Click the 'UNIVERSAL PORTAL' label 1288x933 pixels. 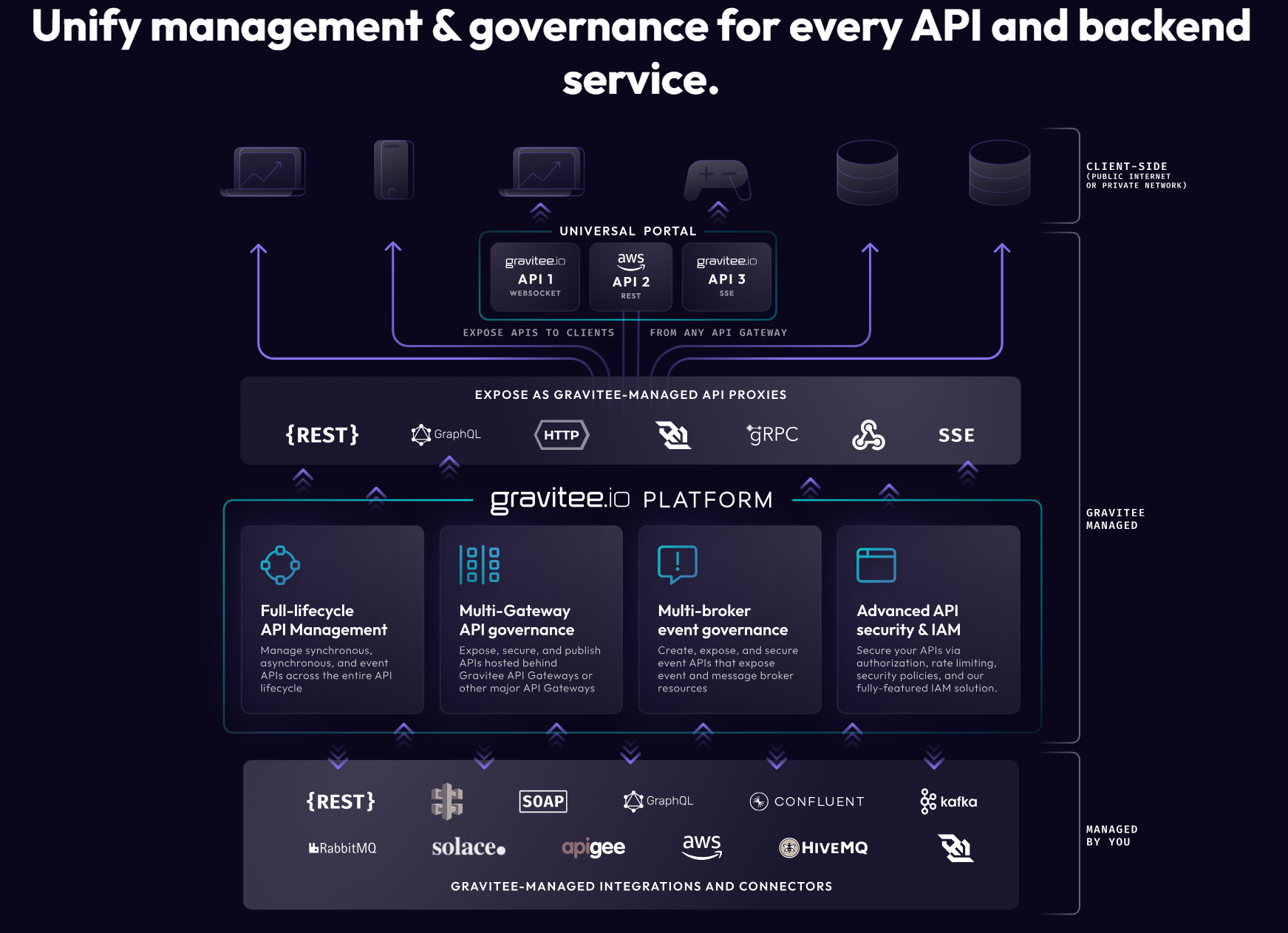tap(627, 231)
